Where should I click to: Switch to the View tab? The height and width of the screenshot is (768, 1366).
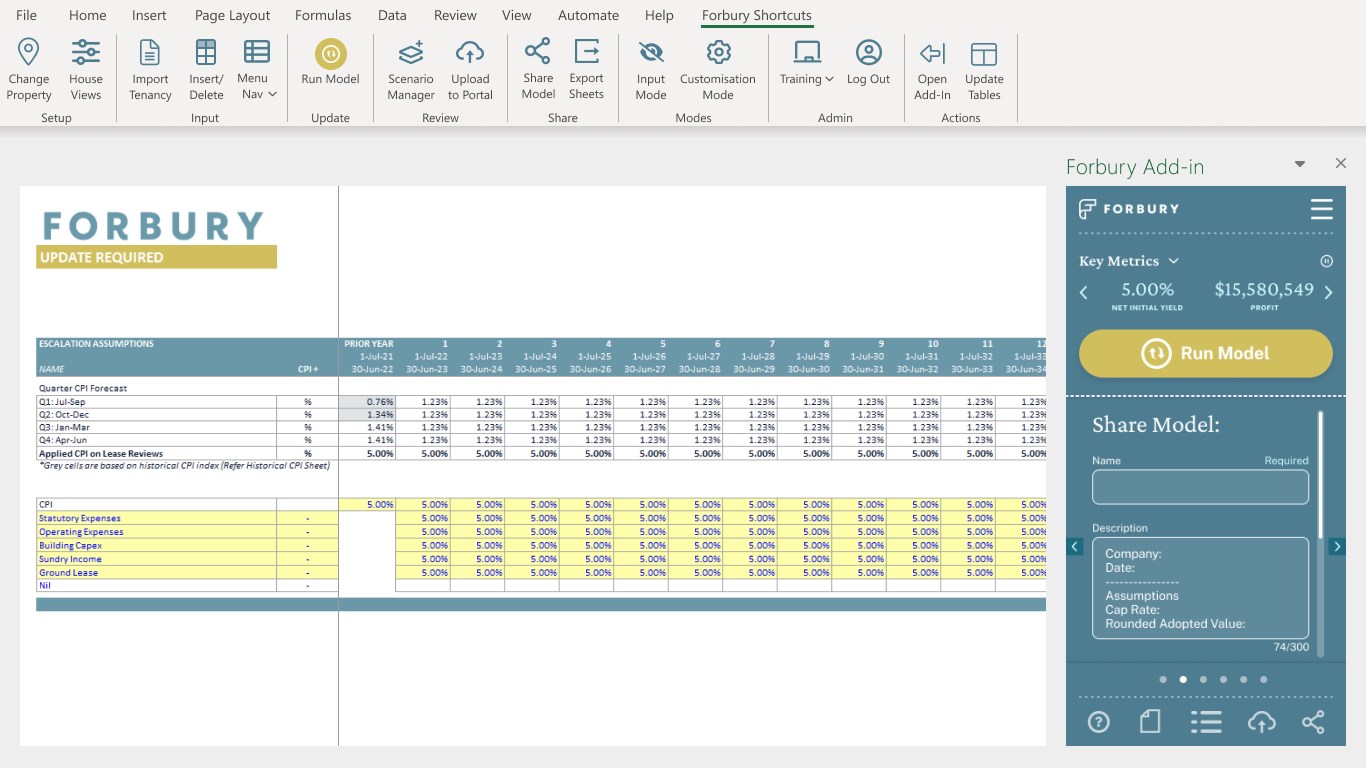(517, 15)
